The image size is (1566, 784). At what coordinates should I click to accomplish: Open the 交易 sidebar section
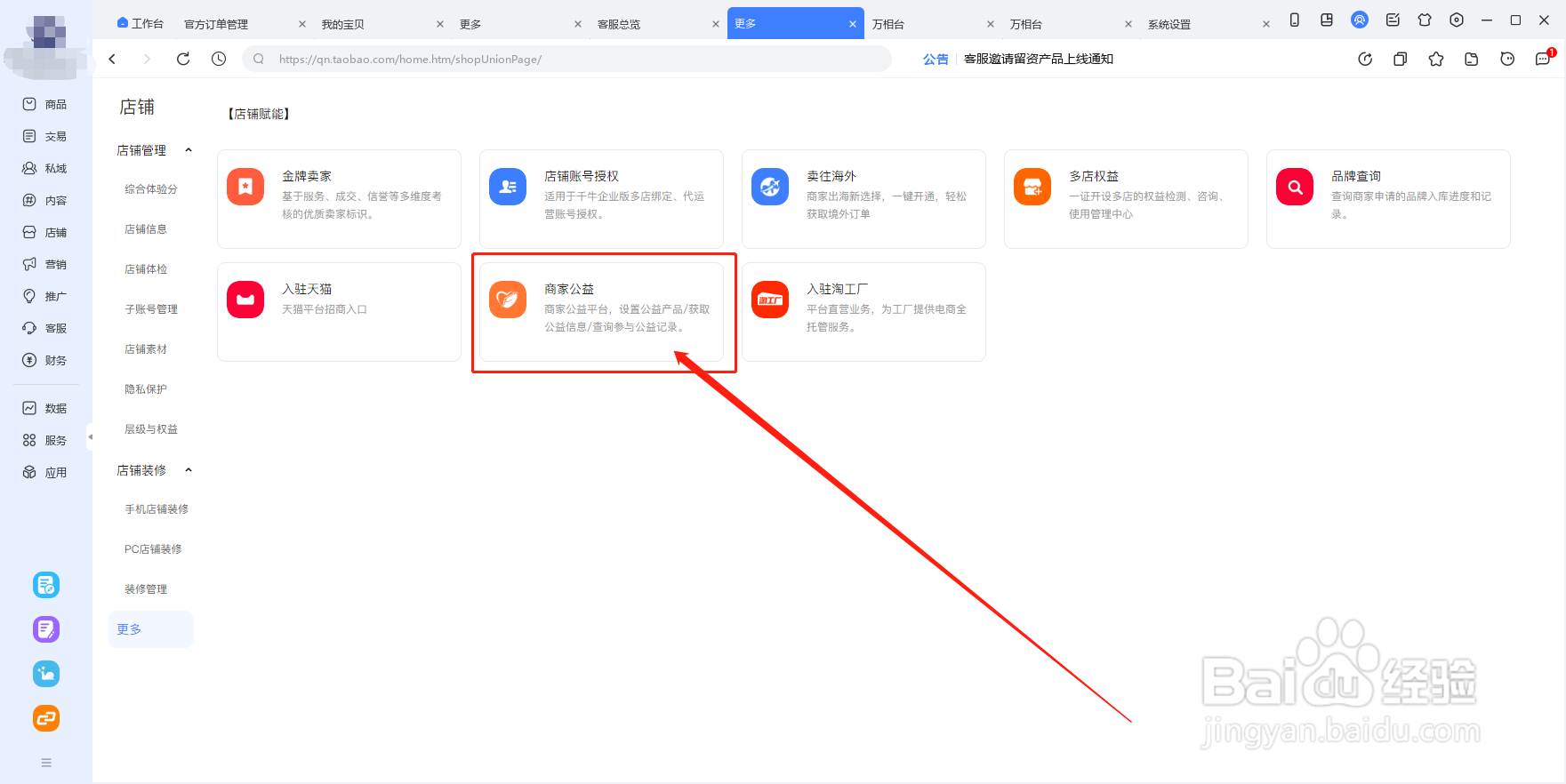[x=44, y=136]
